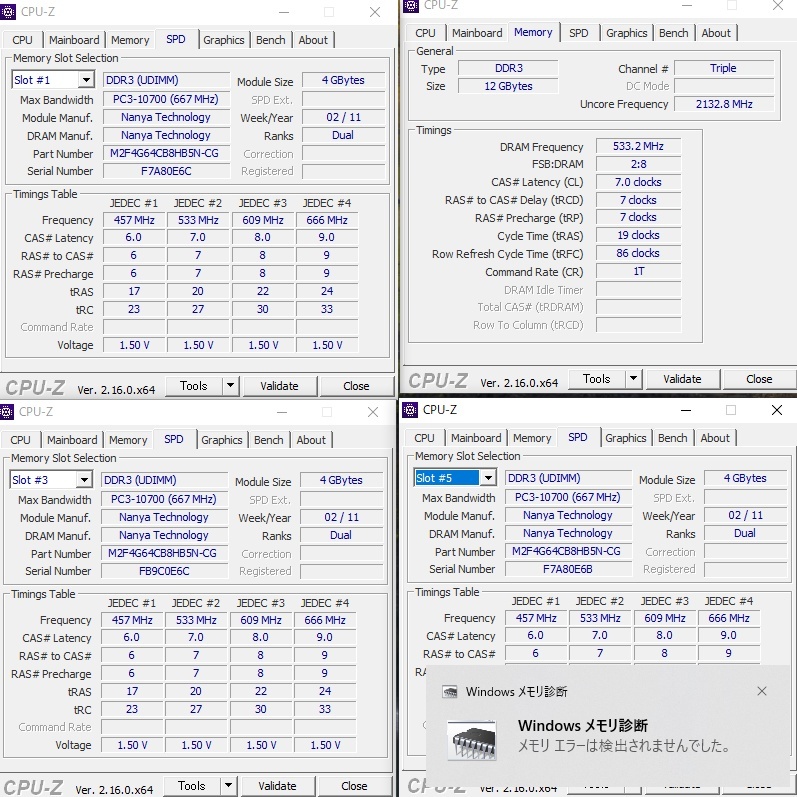The height and width of the screenshot is (797, 797).
Task: Click Validate button in Memory window
Action: 683,379
